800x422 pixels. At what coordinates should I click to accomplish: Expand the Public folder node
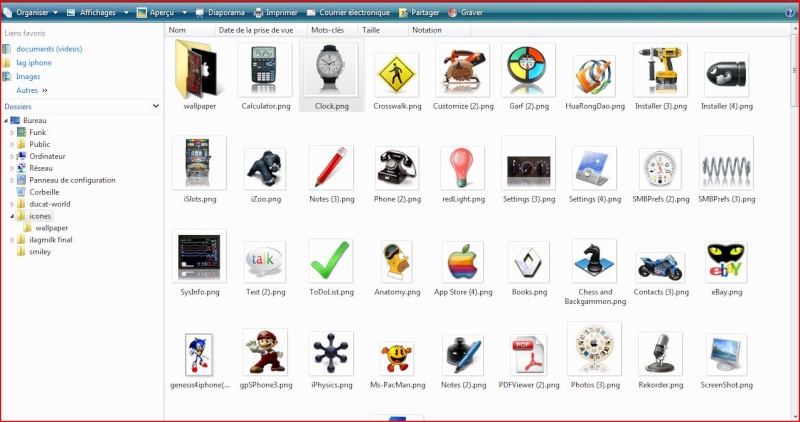point(12,144)
